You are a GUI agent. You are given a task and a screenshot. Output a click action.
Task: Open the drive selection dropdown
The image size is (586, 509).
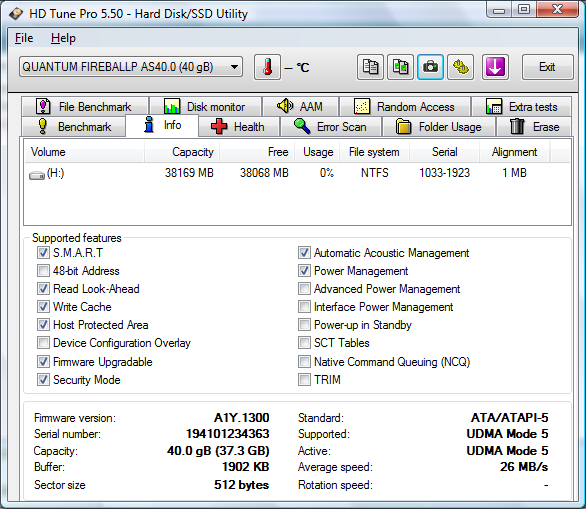pos(131,67)
